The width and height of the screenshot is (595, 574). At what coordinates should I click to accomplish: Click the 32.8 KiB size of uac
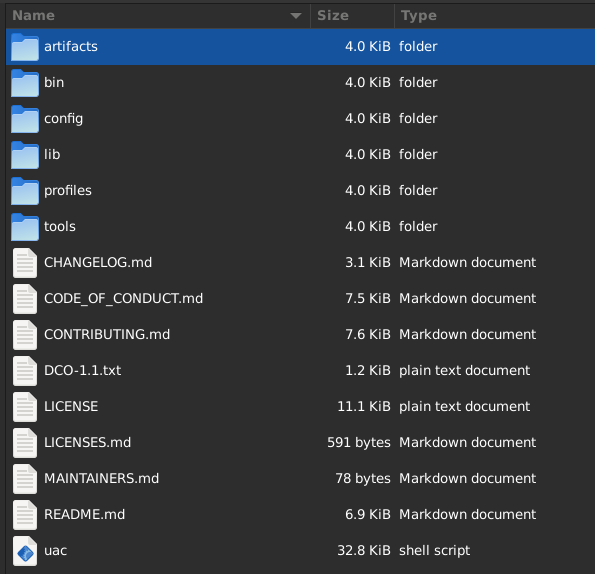[x=364, y=550]
